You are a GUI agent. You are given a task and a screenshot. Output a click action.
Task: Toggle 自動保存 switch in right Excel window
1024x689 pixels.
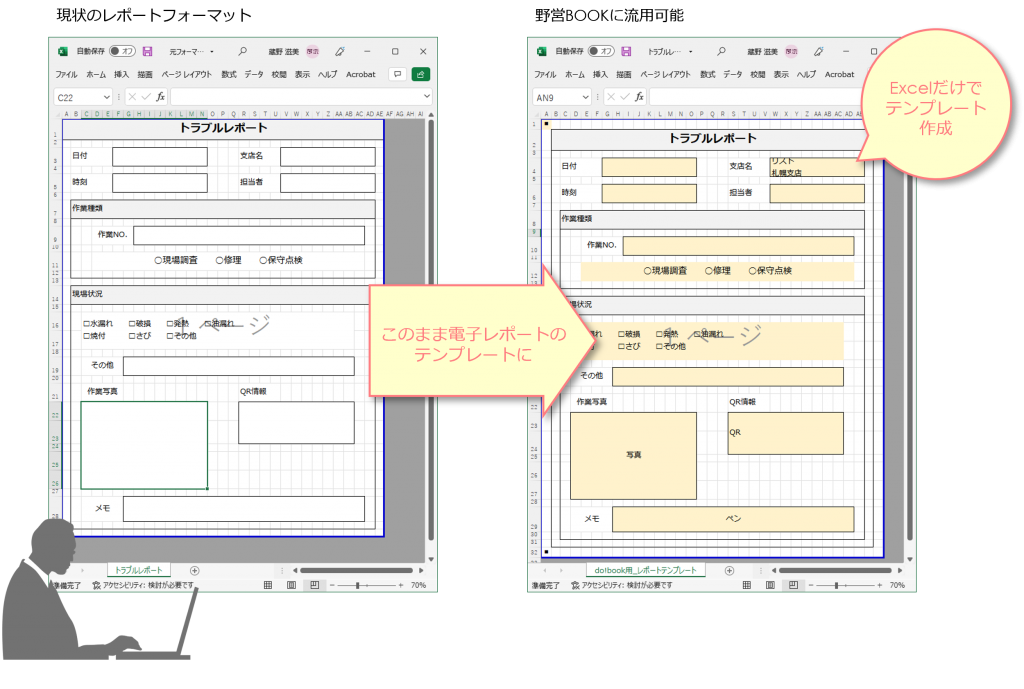601,51
